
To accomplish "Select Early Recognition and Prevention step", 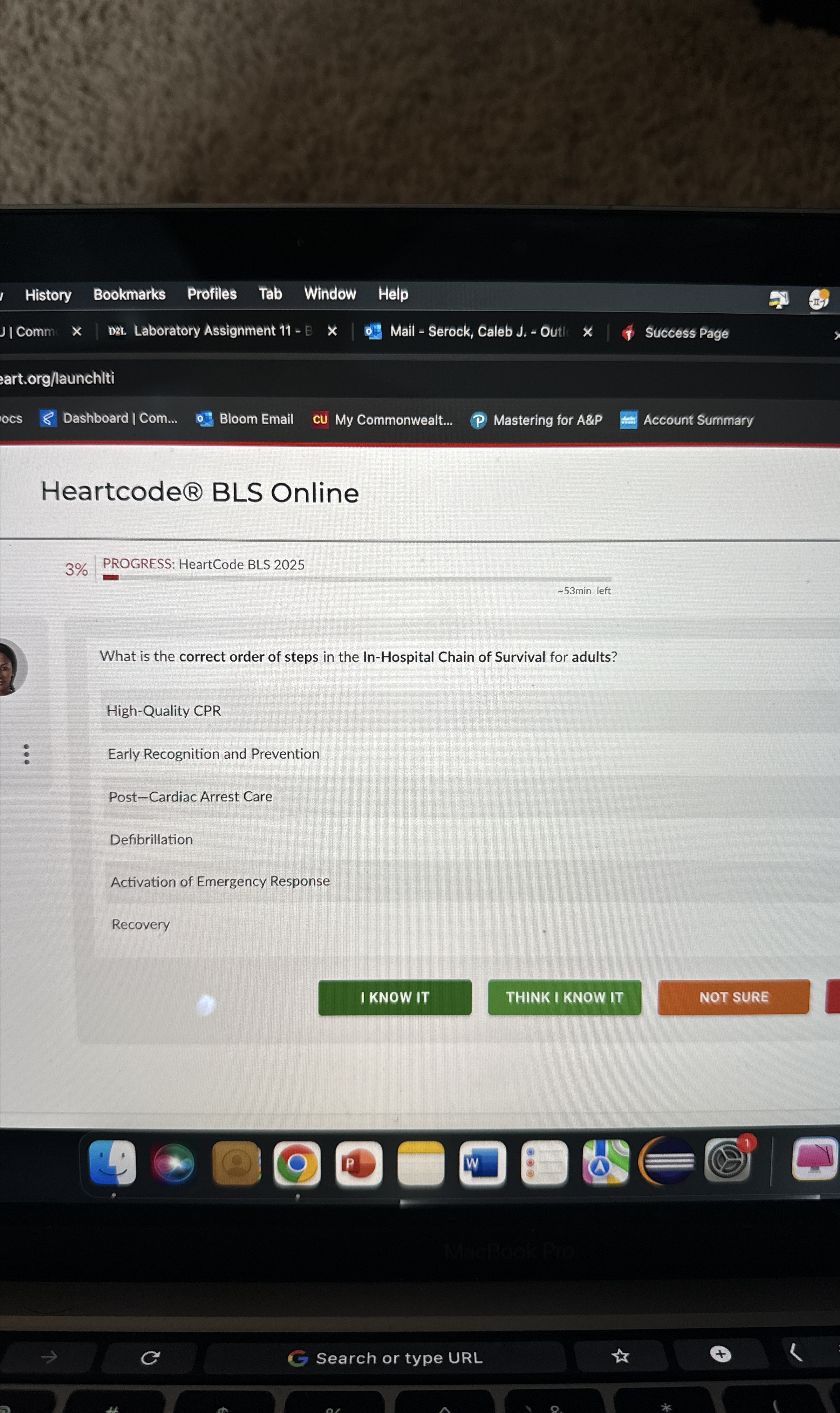I will pyautogui.click(x=471, y=754).
